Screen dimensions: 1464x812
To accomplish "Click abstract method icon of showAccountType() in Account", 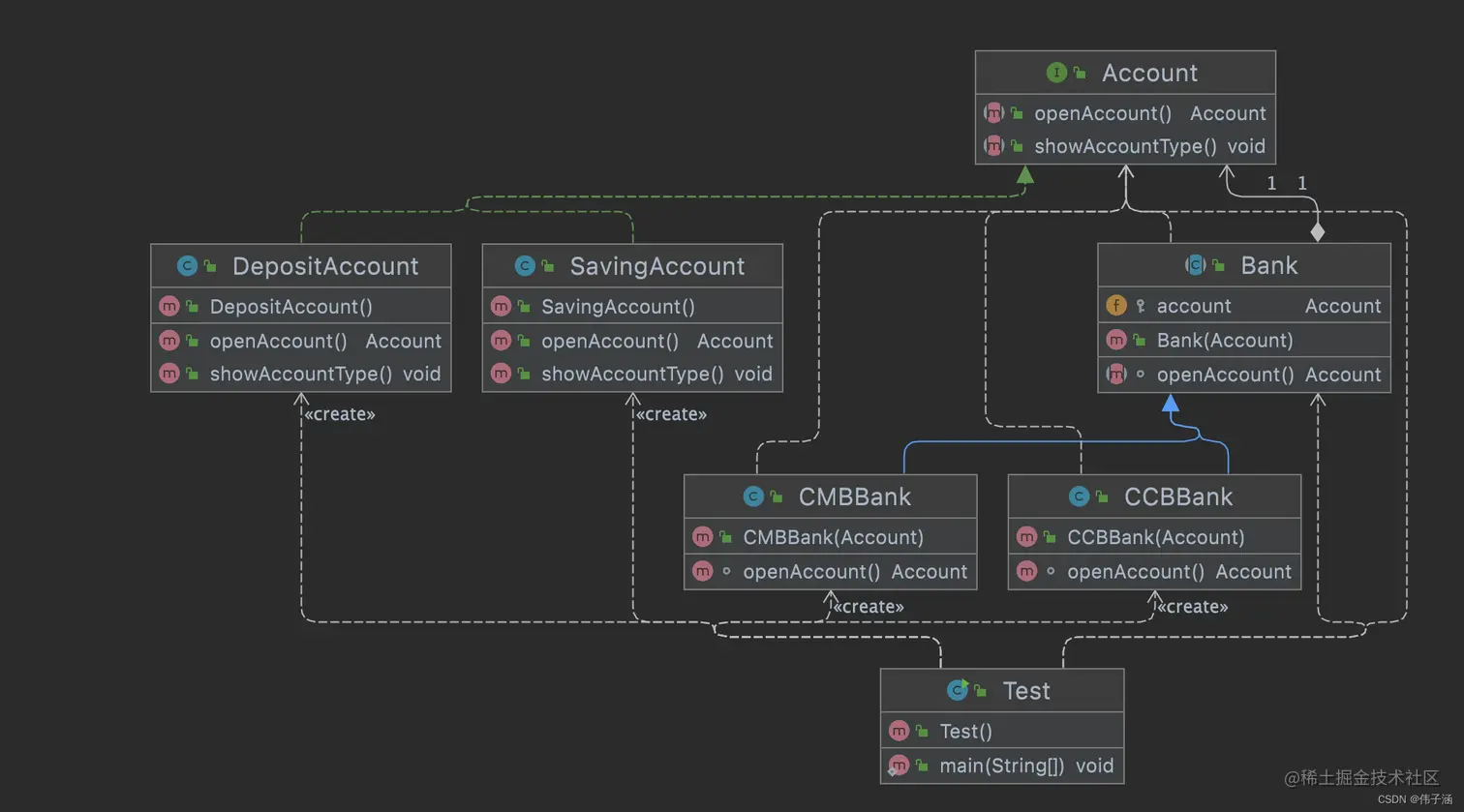I will tap(994, 146).
